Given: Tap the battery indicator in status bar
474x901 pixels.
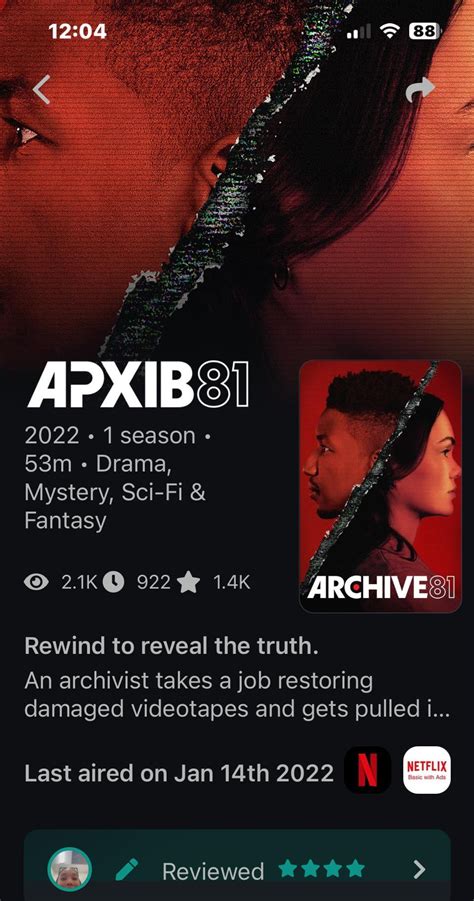Looking at the screenshot, I should (425, 31).
